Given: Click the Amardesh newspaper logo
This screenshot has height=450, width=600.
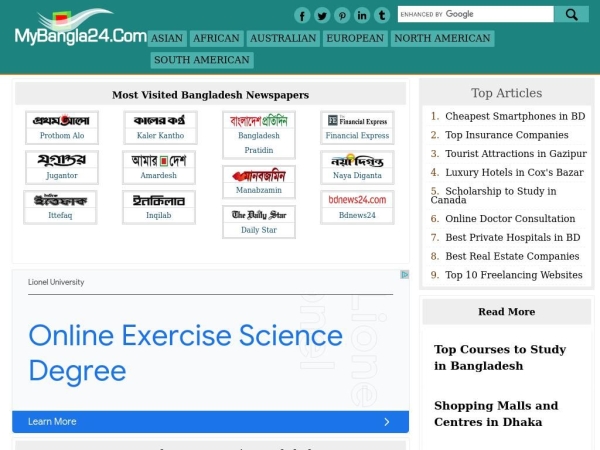Looking at the screenshot, I should pyautogui.click(x=158, y=160).
